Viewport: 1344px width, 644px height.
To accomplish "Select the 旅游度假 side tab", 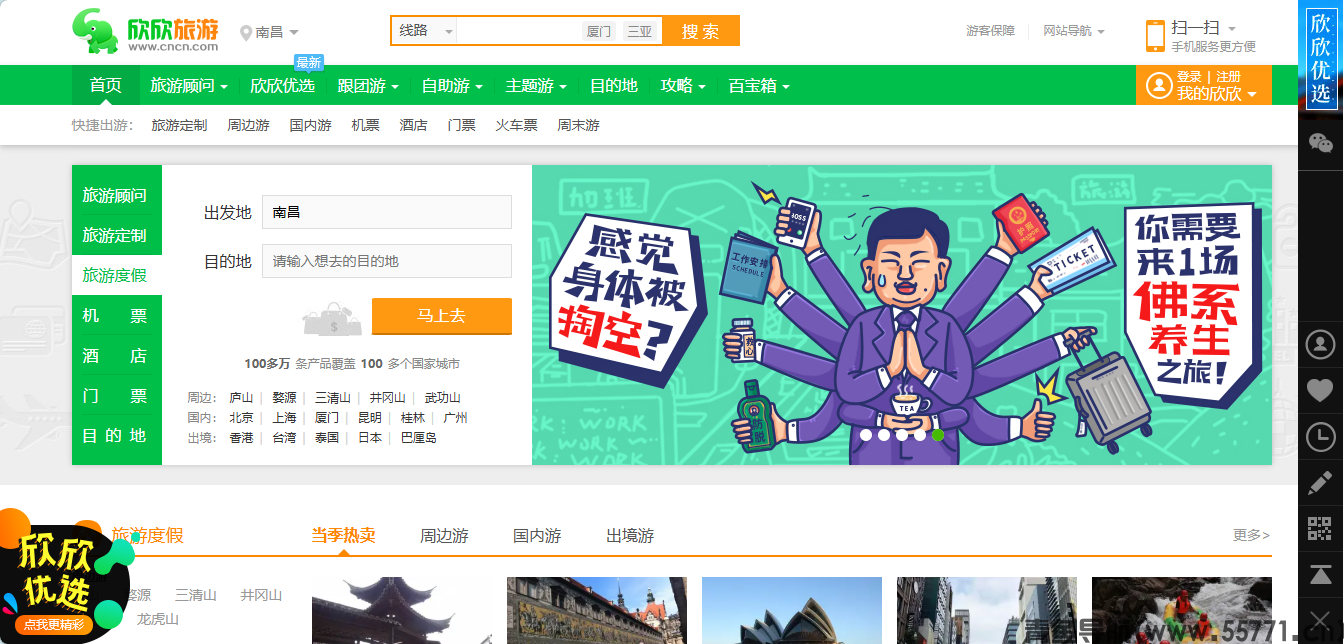I will (115, 275).
